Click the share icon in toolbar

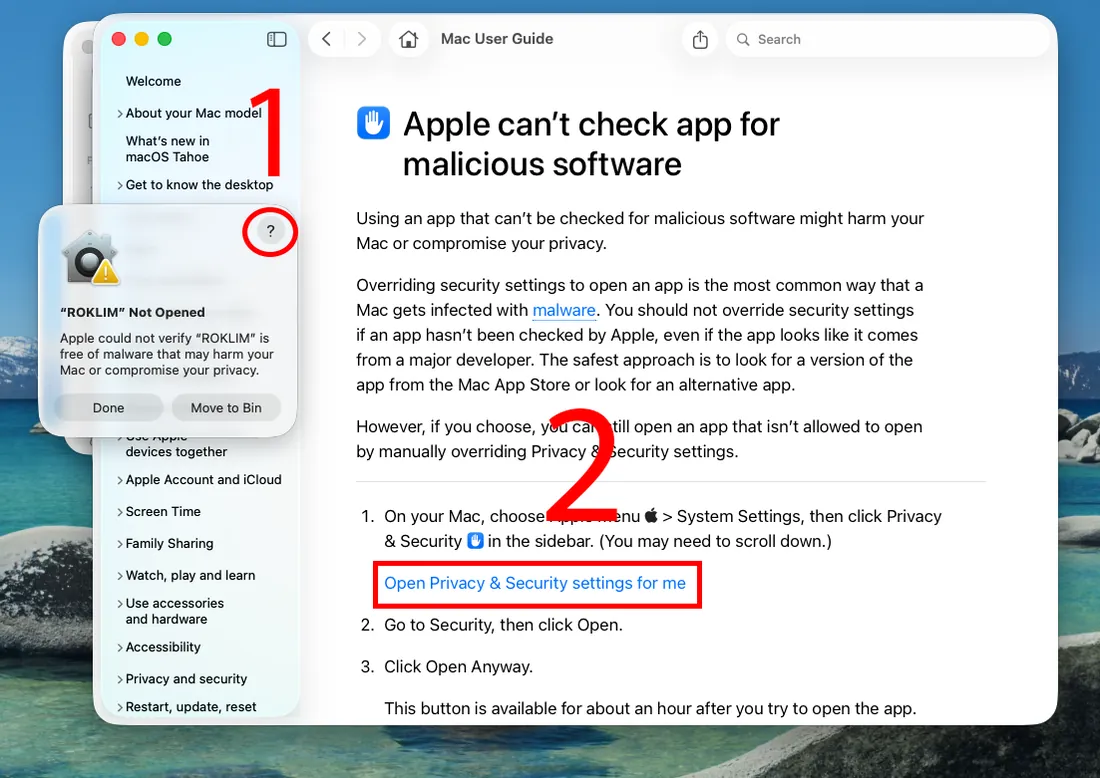[700, 39]
